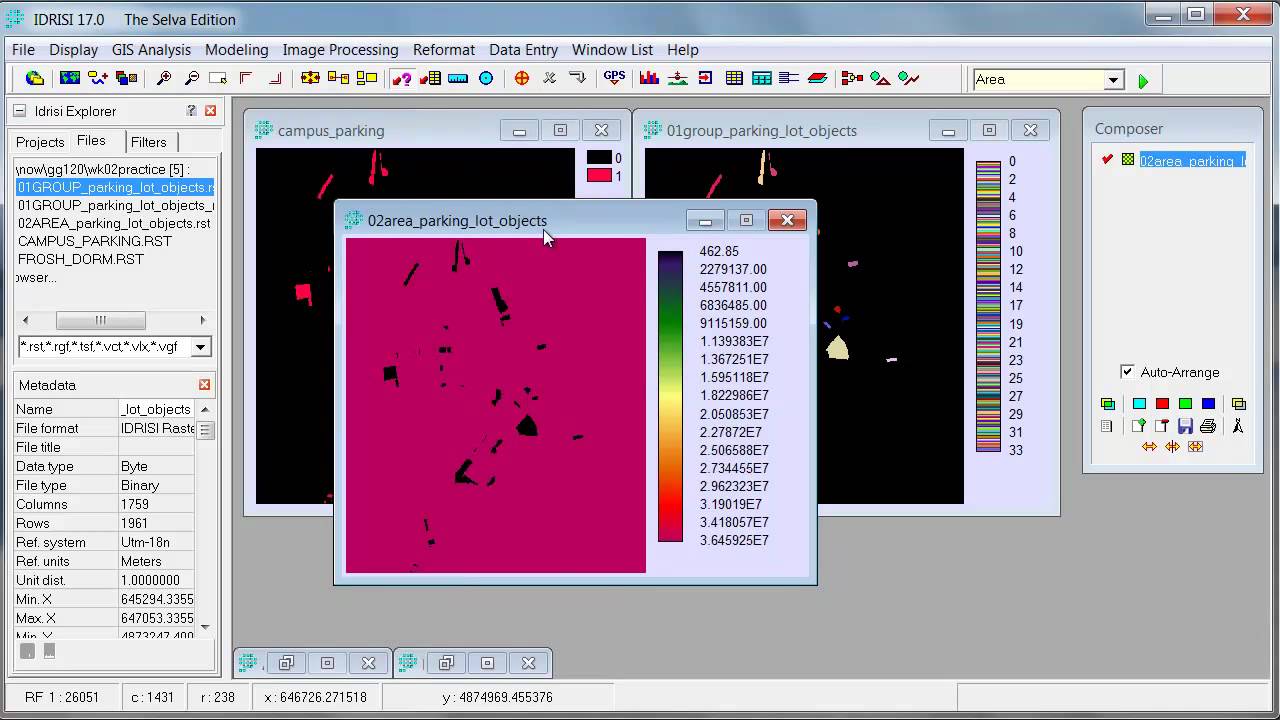Viewport: 1280px width, 720px height.
Task: Switch to the Filters tab
Action: tap(149, 142)
